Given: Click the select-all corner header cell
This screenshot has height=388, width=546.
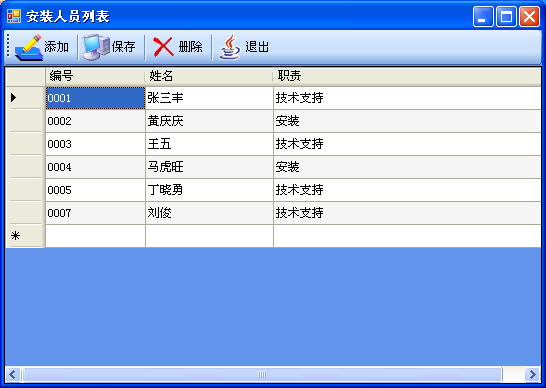Looking at the screenshot, I should tap(25, 77).
